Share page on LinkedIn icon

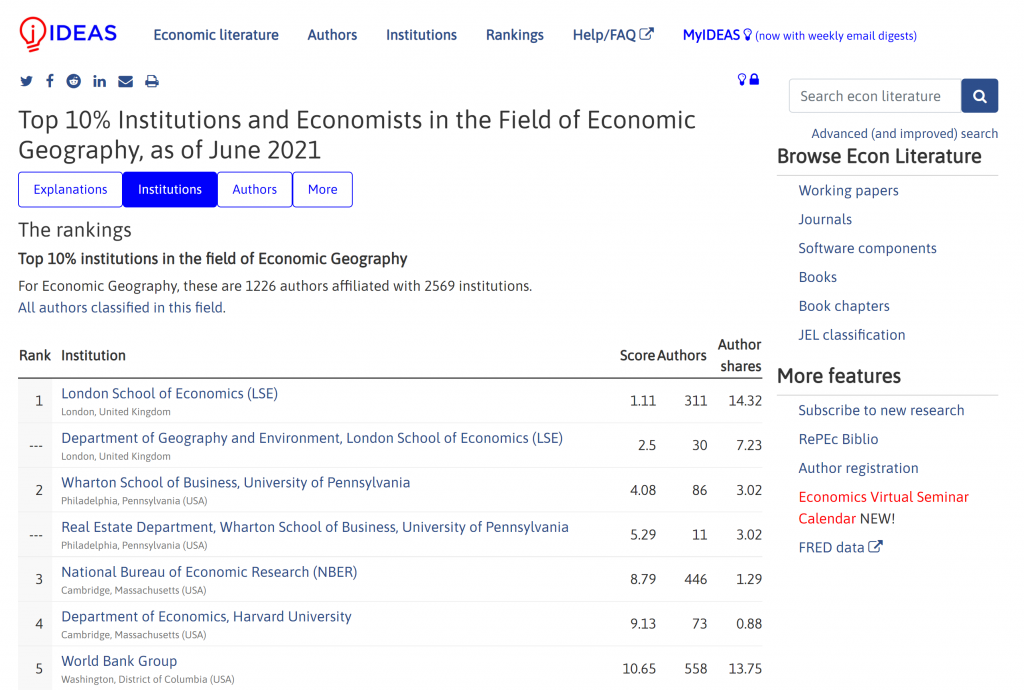tap(99, 81)
